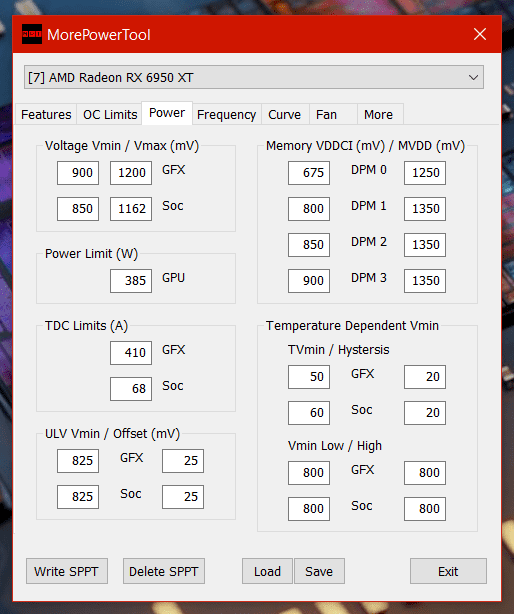Click the 'Memory VDDCI (mV) / MVDD (mV)' label
Viewport: 514px width, 614px height.
point(365,146)
